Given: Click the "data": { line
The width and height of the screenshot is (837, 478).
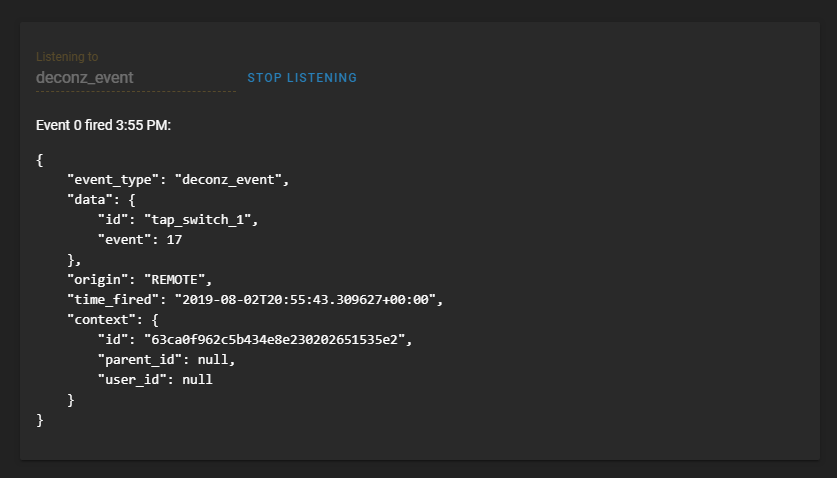Looking at the screenshot, I should click(x=101, y=200).
